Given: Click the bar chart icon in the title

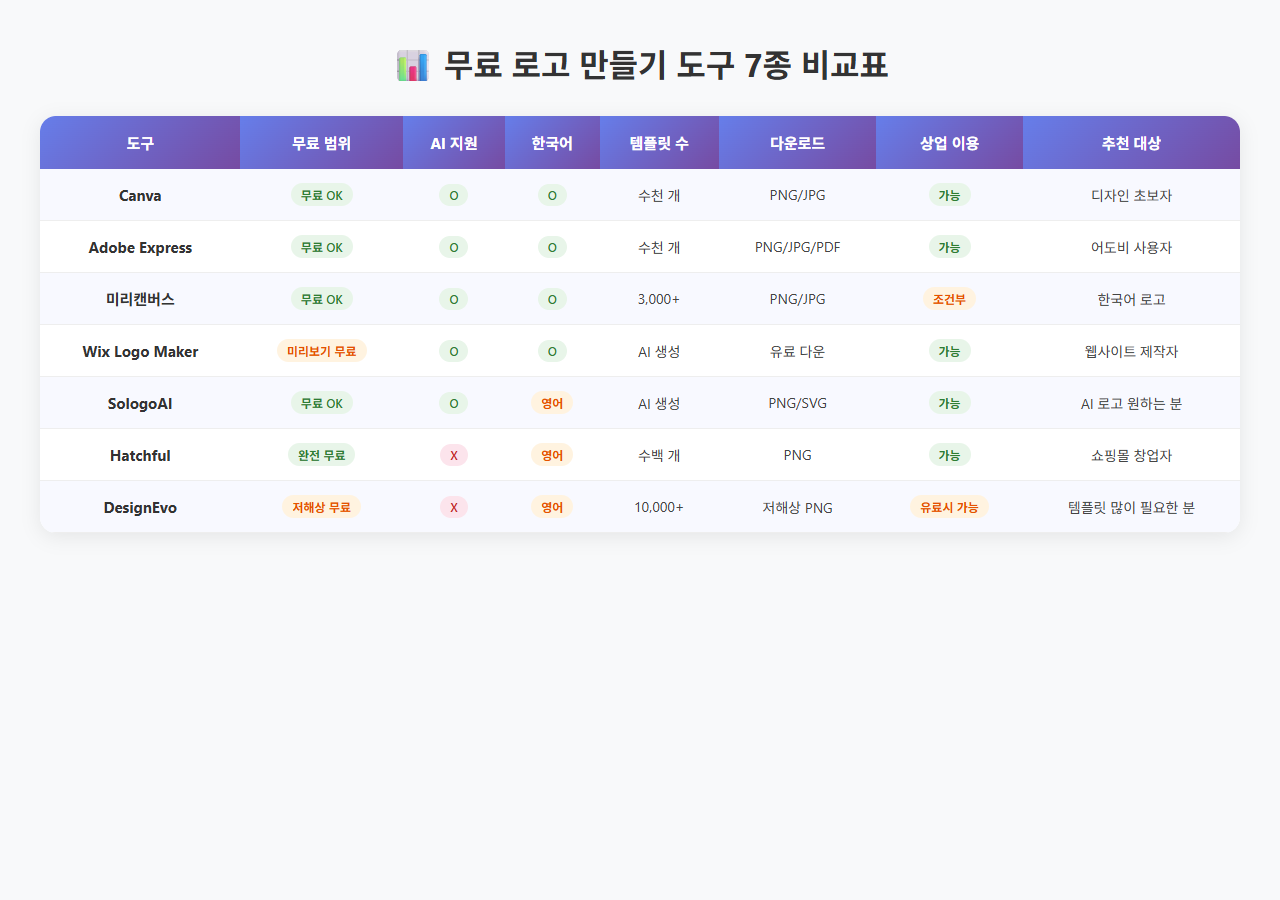Looking at the screenshot, I should point(413,64).
